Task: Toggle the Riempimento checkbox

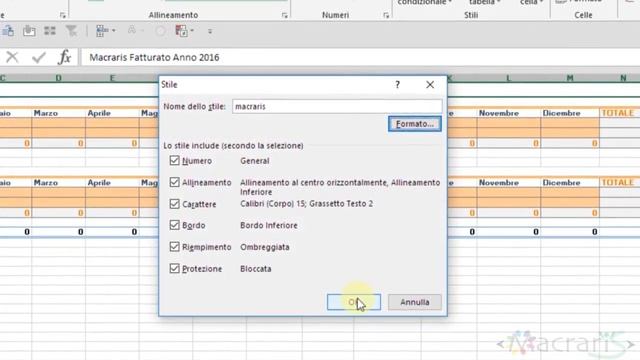Action: point(174,247)
